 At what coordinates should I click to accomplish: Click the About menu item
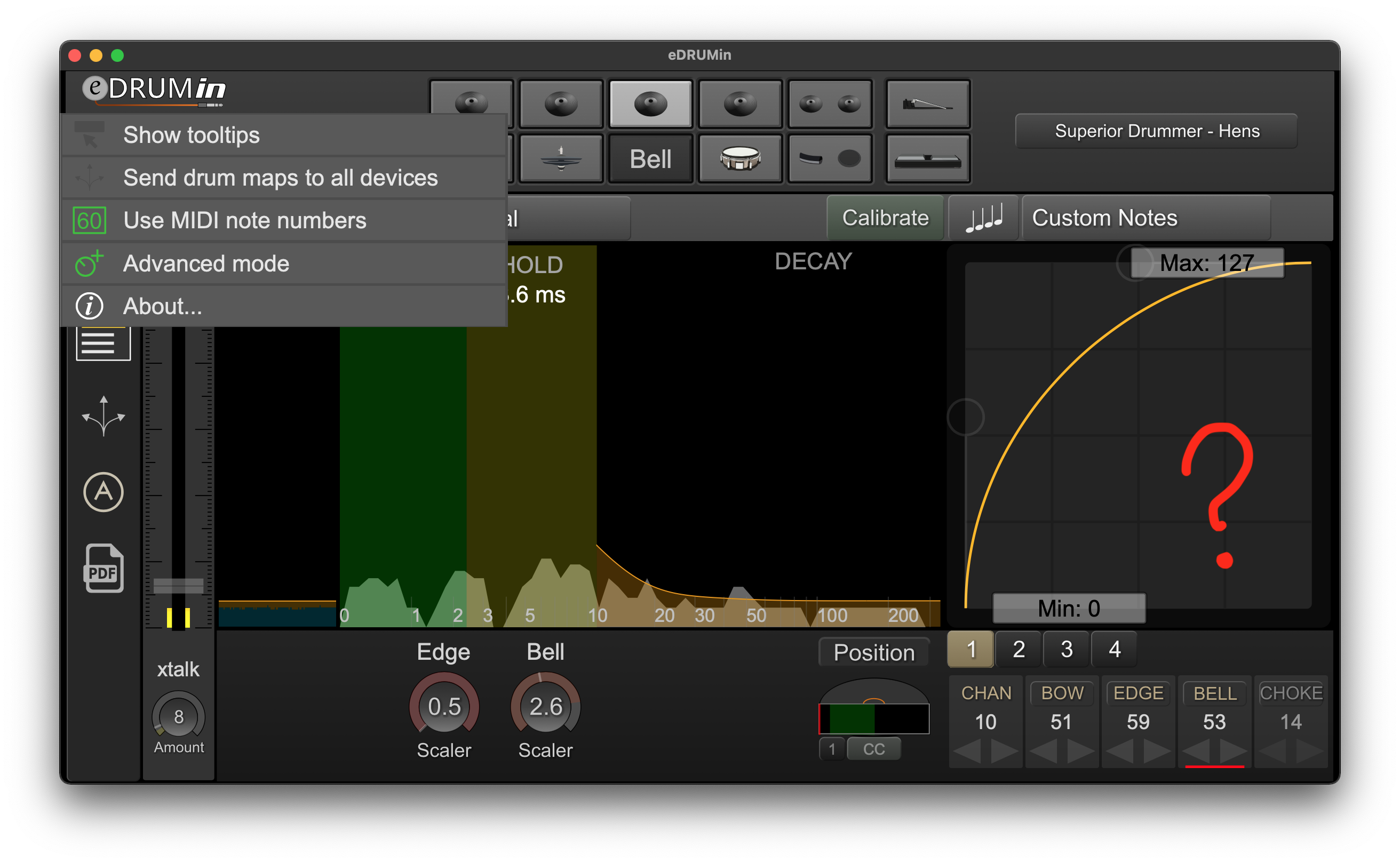point(163,306)
